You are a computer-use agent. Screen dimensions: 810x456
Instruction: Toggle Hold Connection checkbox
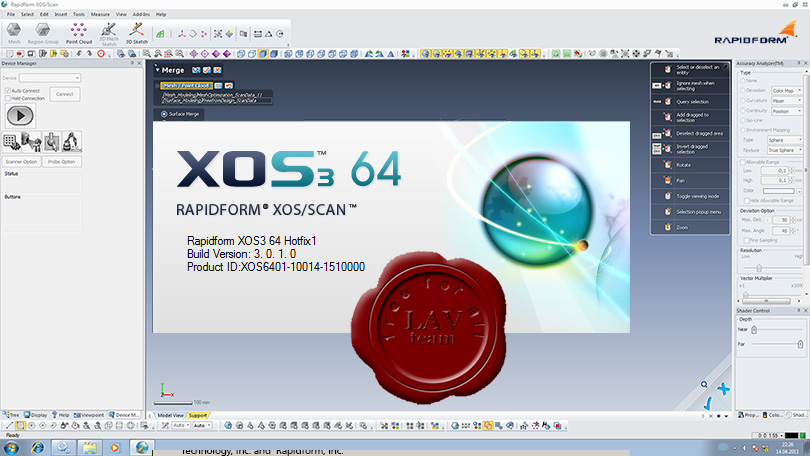coord(8,98)
